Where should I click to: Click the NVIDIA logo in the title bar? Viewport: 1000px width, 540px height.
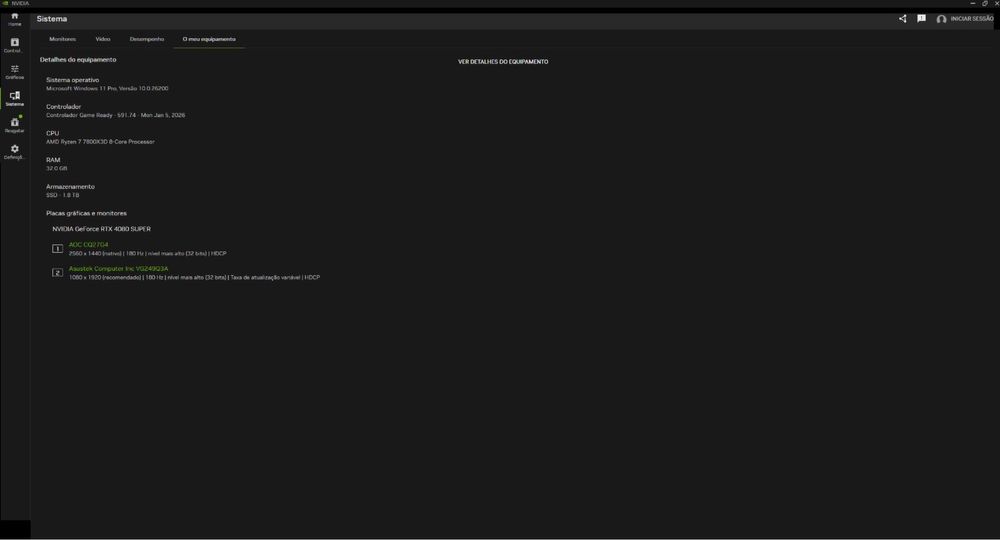click(x=5, y=3)
